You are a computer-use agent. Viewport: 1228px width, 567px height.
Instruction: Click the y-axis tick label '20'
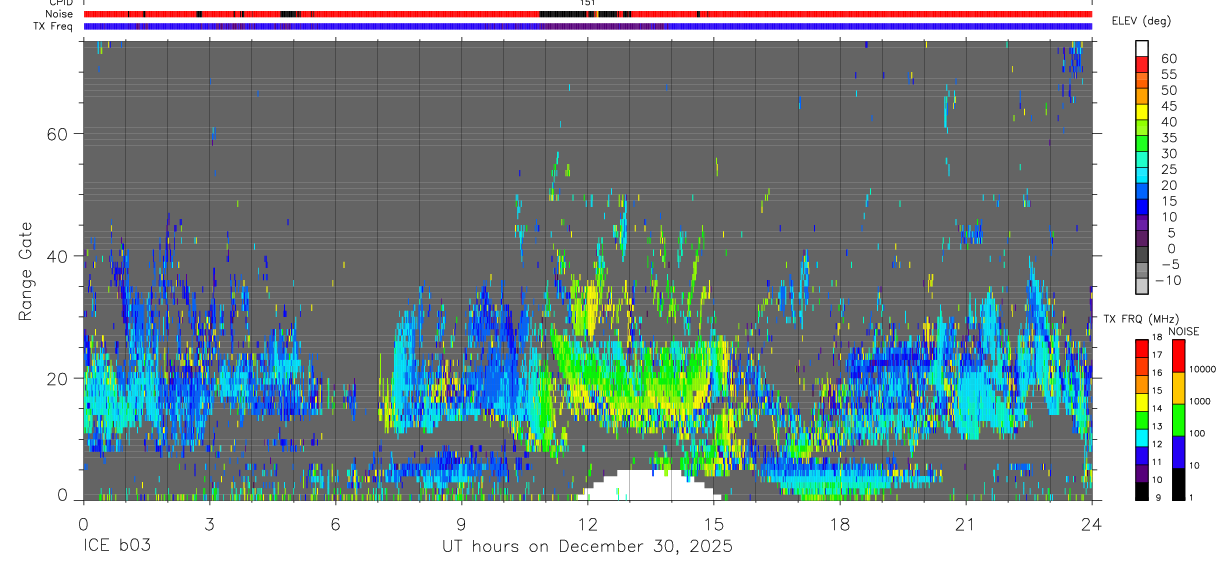pos(58,378)
